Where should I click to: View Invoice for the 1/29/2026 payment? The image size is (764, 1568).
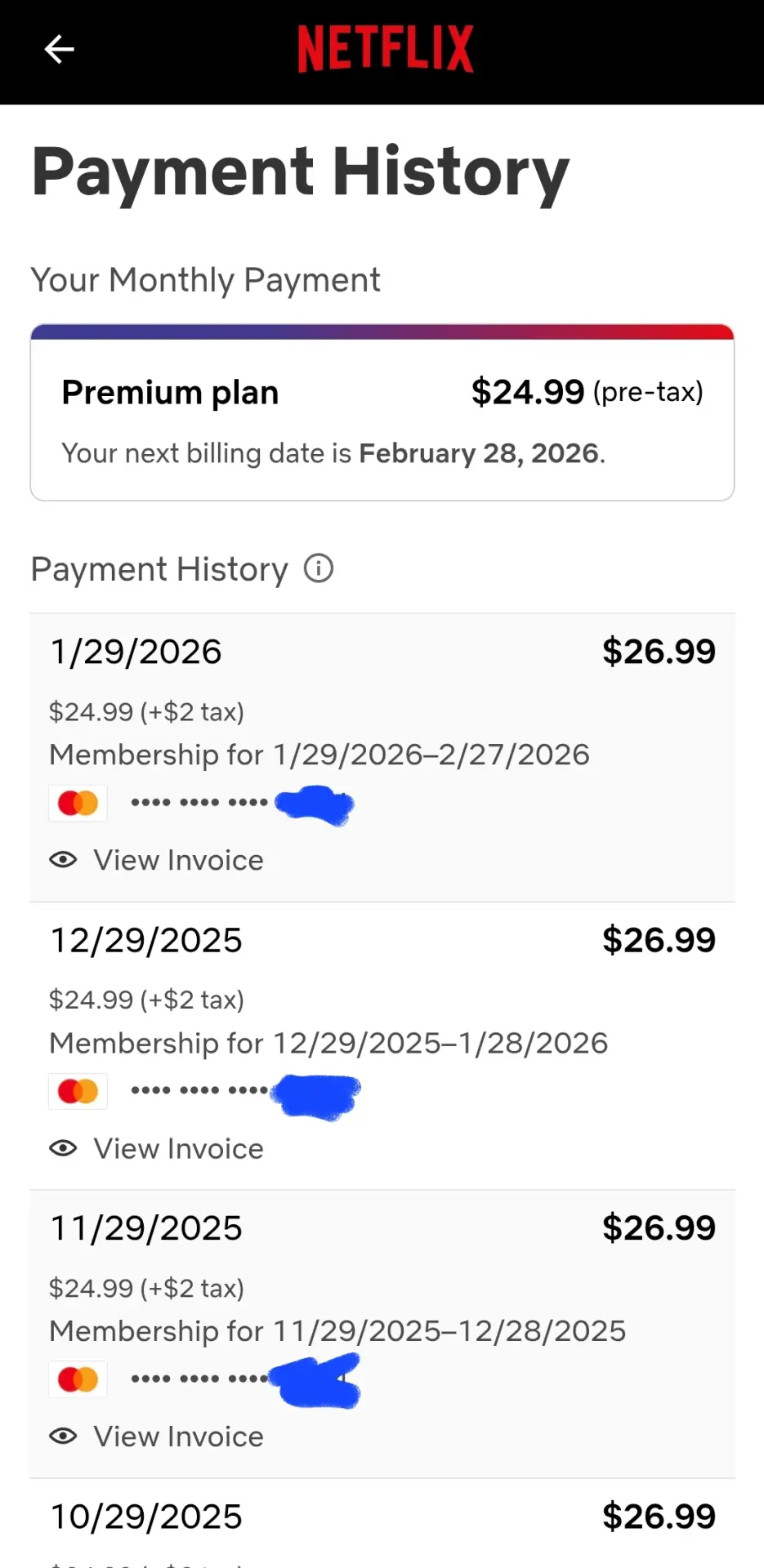point(179,860)
